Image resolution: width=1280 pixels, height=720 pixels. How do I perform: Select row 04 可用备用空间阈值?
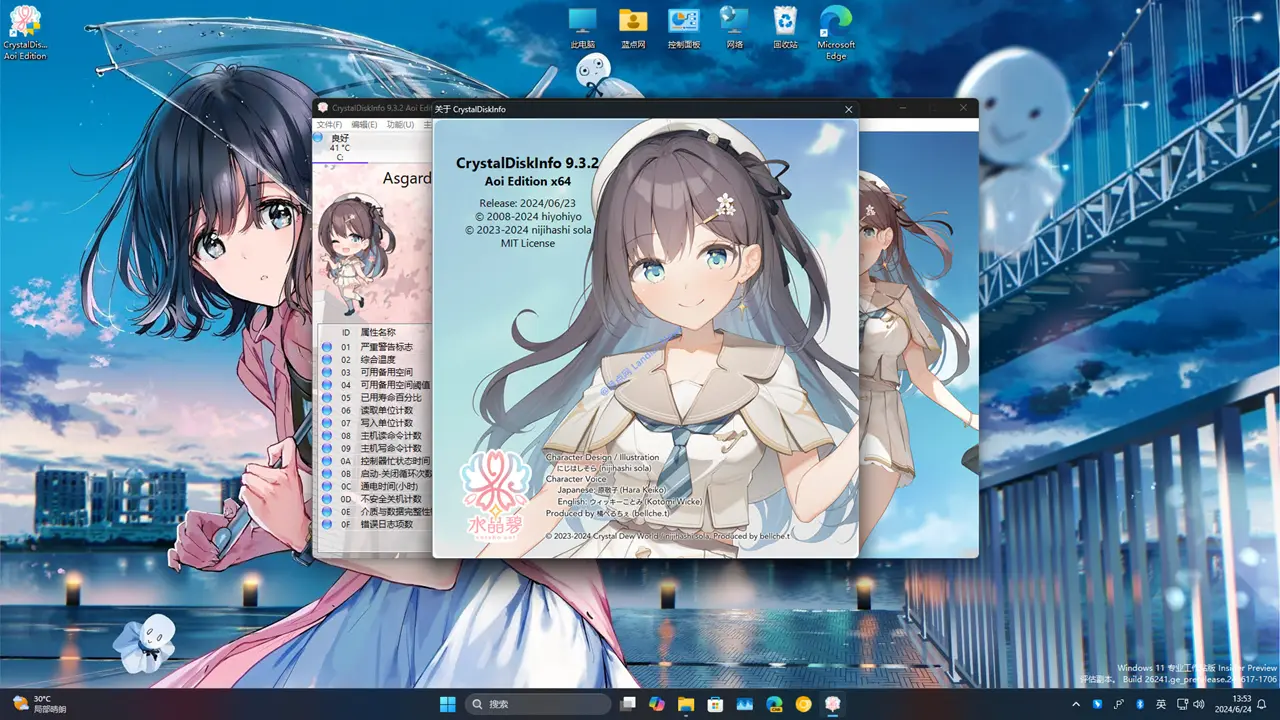[x=375, y=384]
